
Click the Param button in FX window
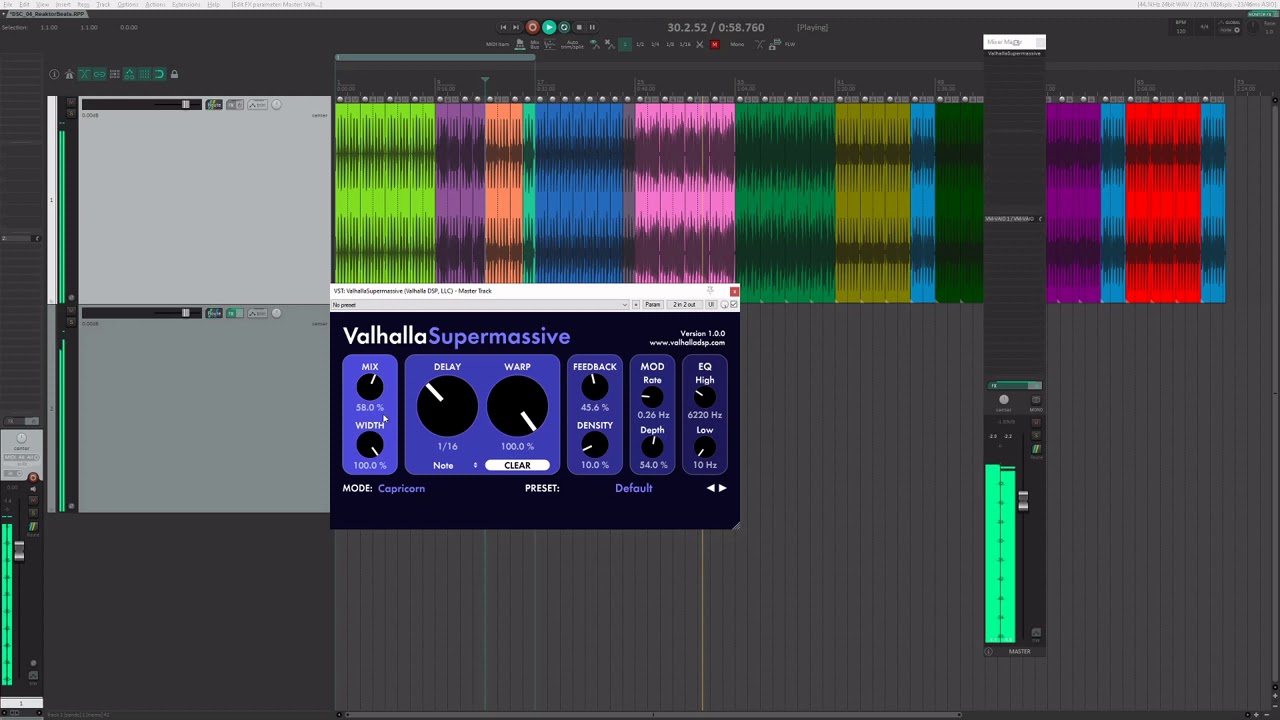point(653,304)
